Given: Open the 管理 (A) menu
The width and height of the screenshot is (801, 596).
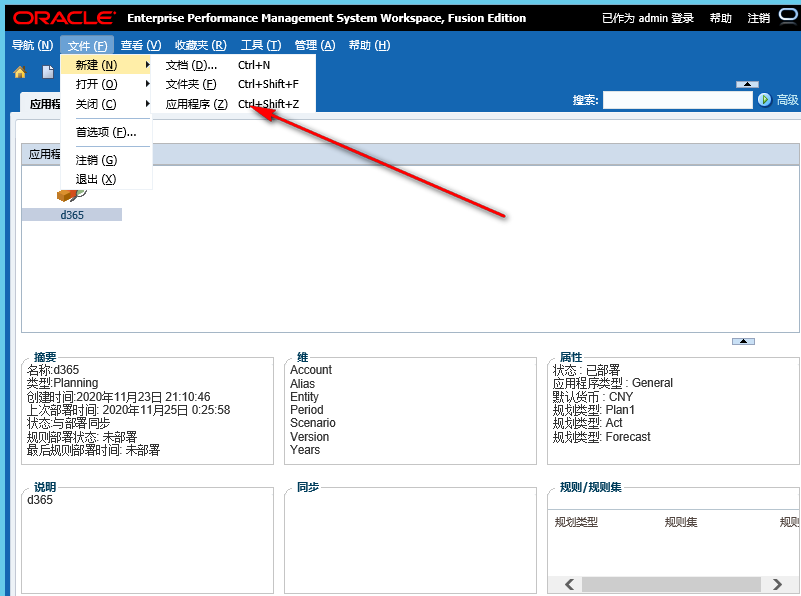Looking at the screenshot, I should click(315, 45).
